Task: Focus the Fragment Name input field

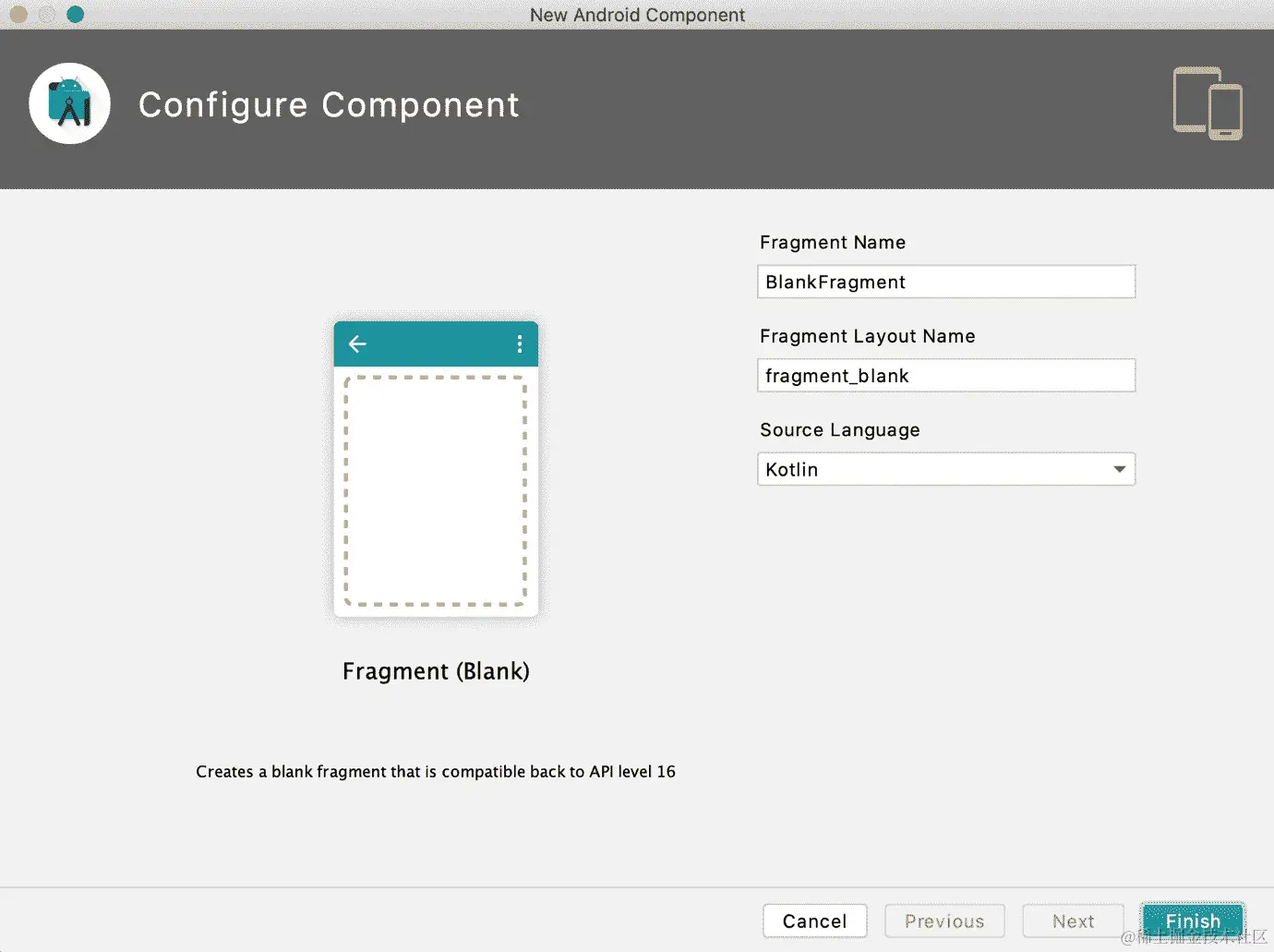Action: [x=946, y=282]
